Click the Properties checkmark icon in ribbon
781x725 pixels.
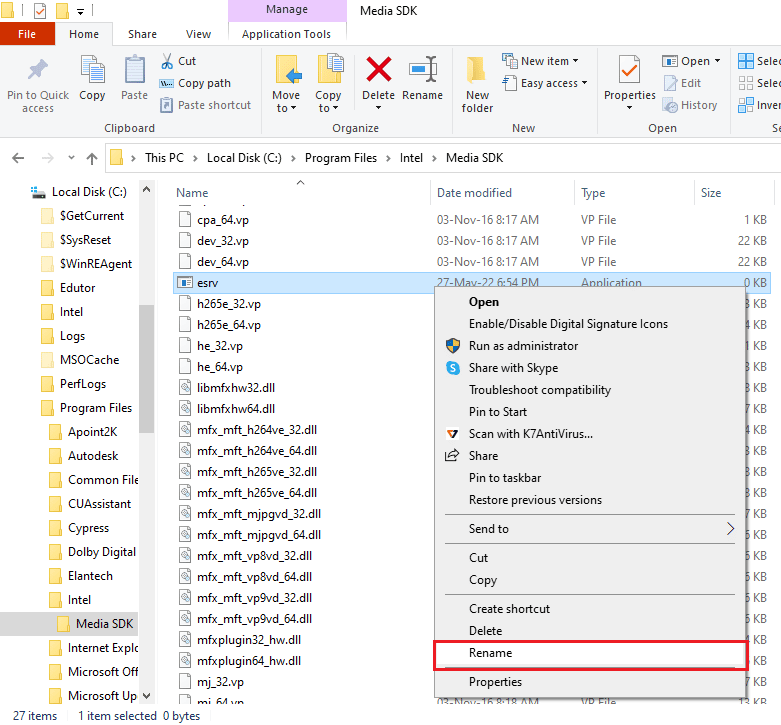[x=629, y=70]
